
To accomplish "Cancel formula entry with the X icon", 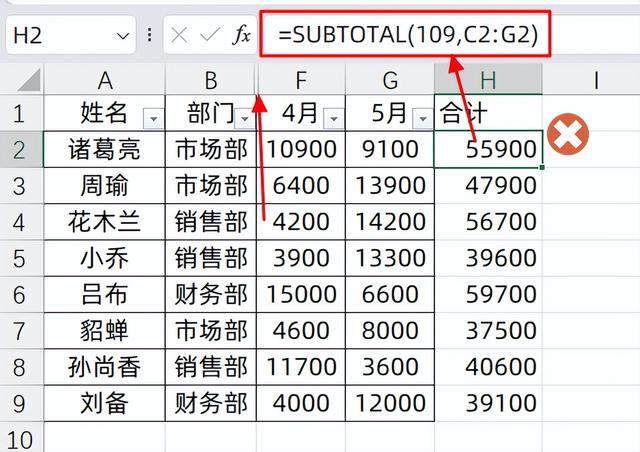I will [x=179, y=35].
